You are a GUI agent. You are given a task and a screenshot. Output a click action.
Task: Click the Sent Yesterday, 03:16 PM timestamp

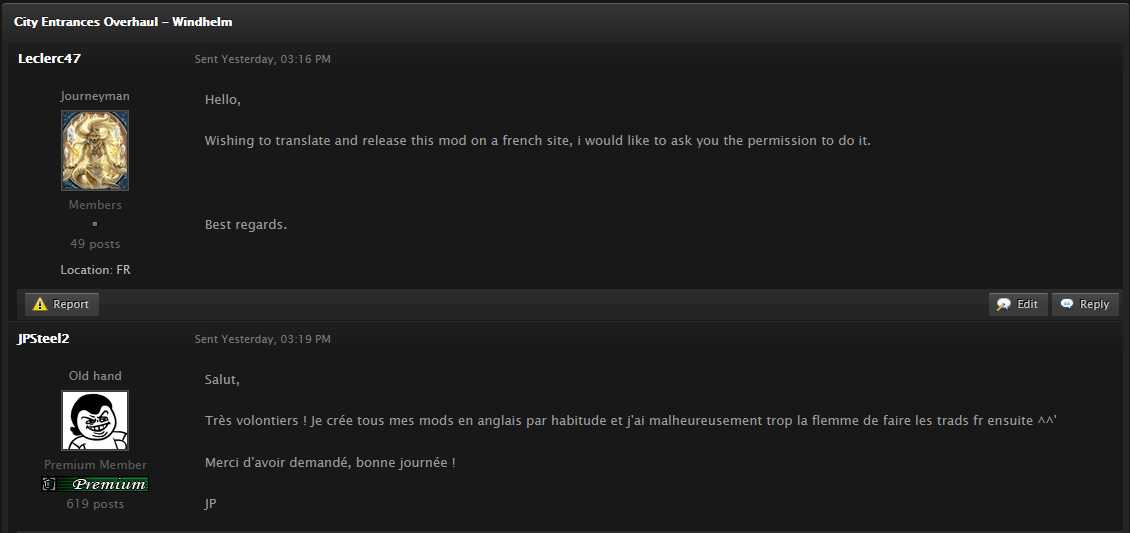262,59
